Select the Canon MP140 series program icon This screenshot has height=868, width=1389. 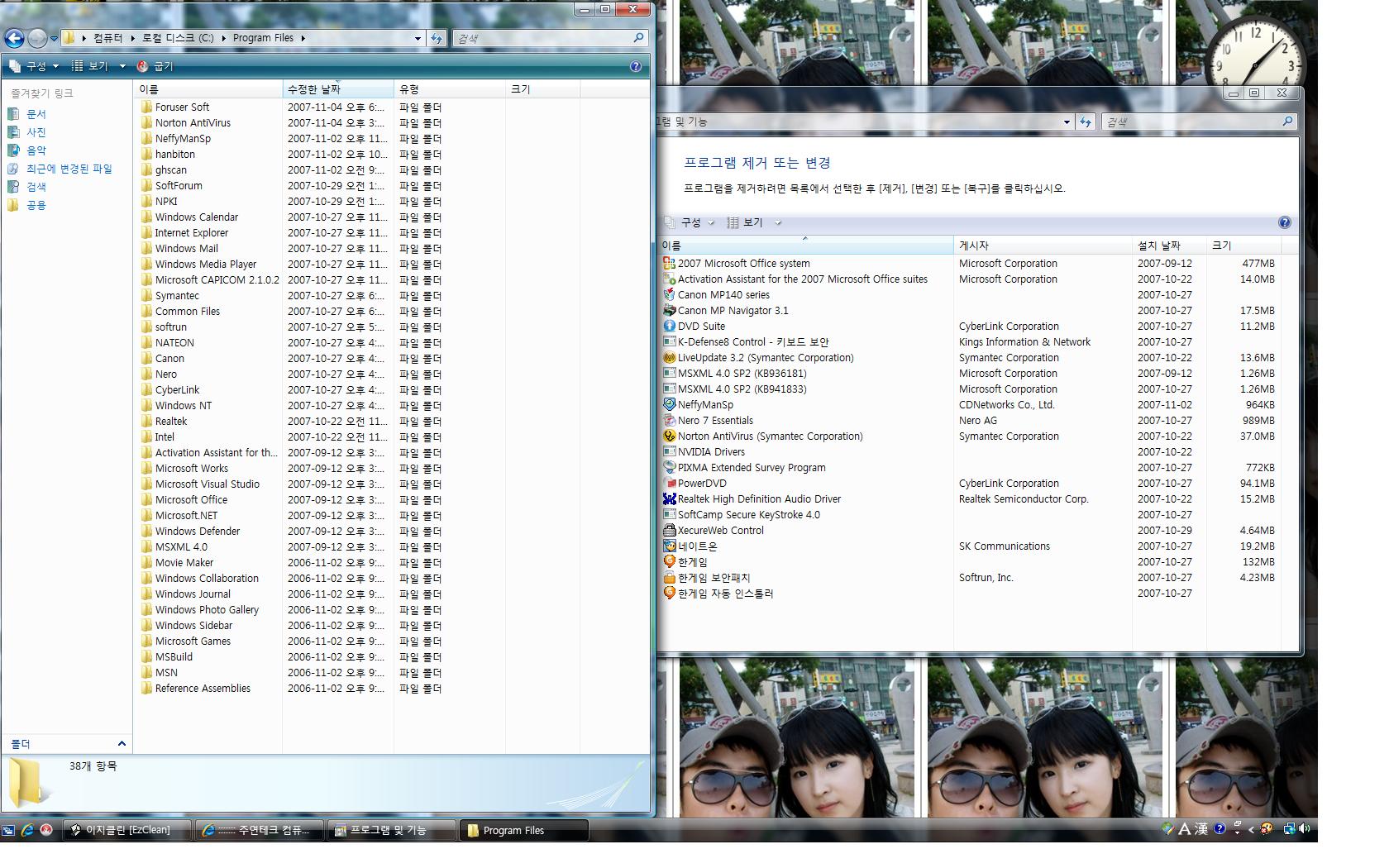(670, 295)
